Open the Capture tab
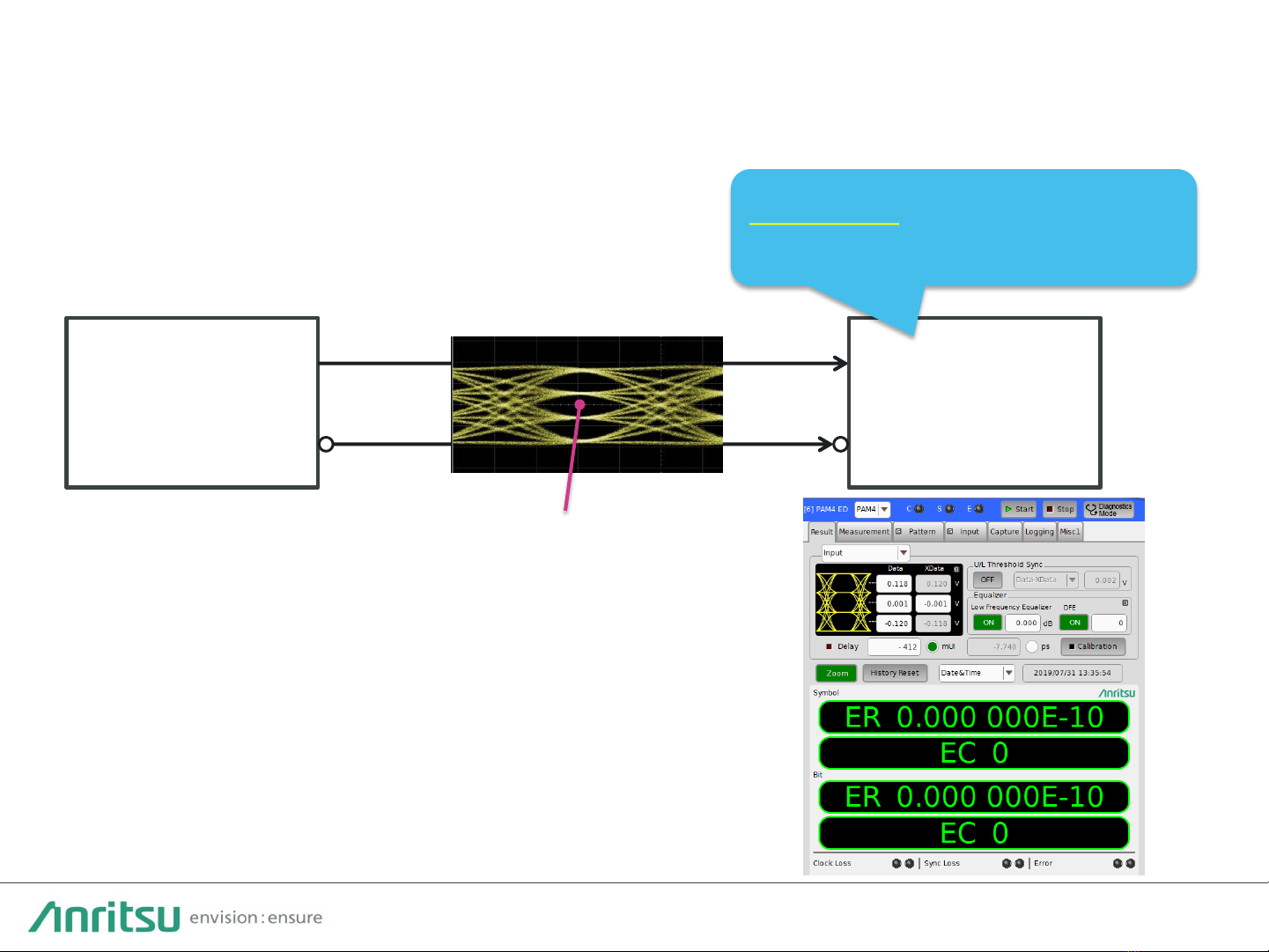Viewport: 1269px width, 952px height. [1004, 532]
